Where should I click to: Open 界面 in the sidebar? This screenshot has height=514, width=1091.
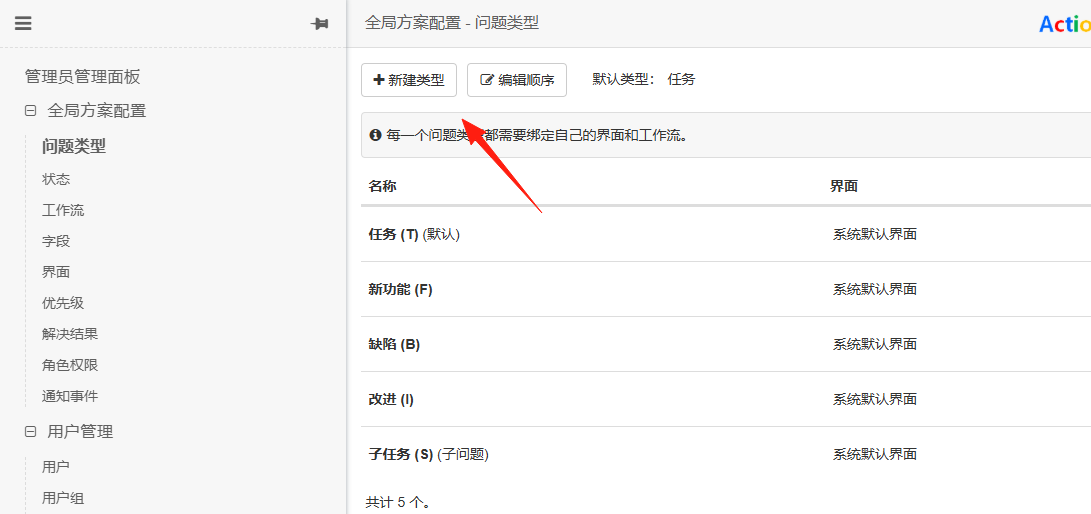[56, 272]
